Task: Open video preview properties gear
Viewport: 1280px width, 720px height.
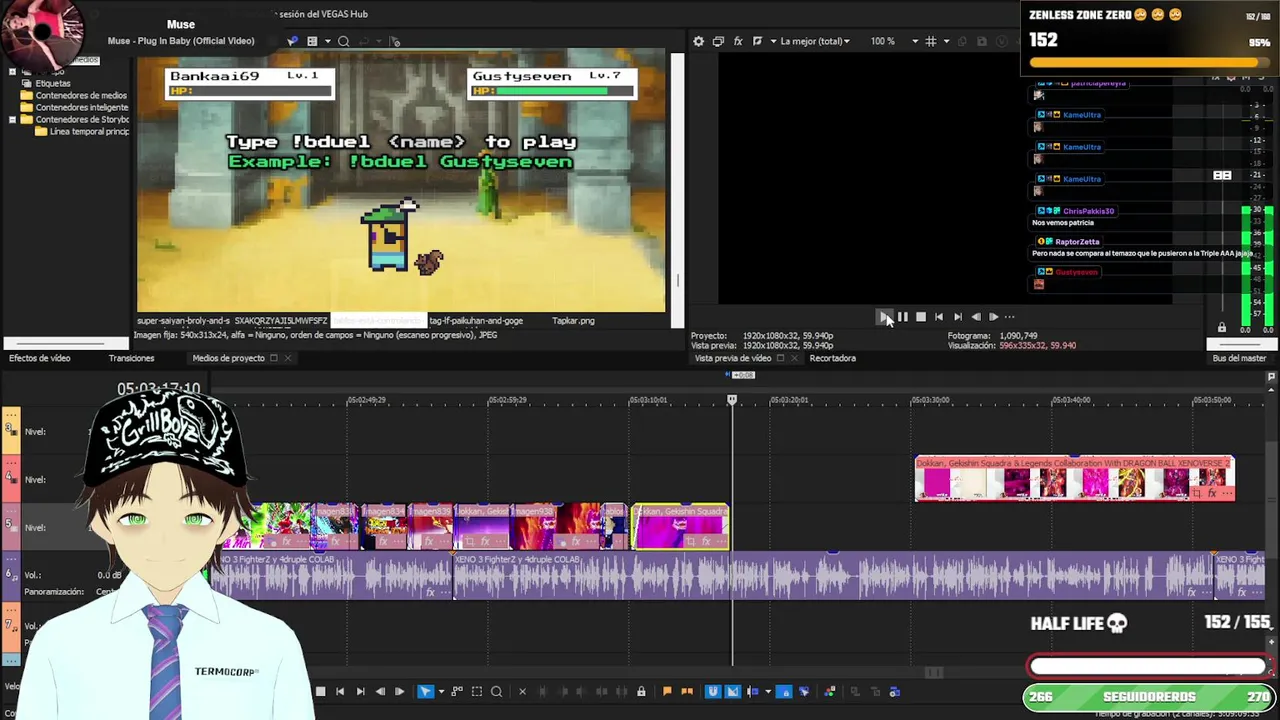Action: pyautogui.click(x=698, y=41)
